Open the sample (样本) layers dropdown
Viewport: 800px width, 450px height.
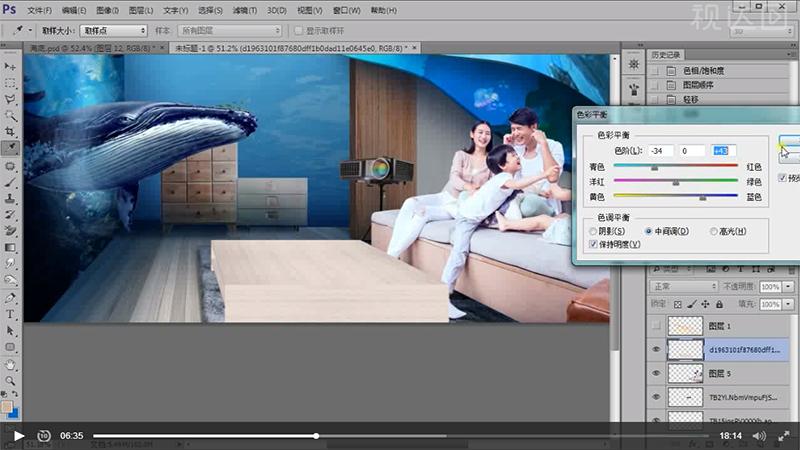[230, 31]
